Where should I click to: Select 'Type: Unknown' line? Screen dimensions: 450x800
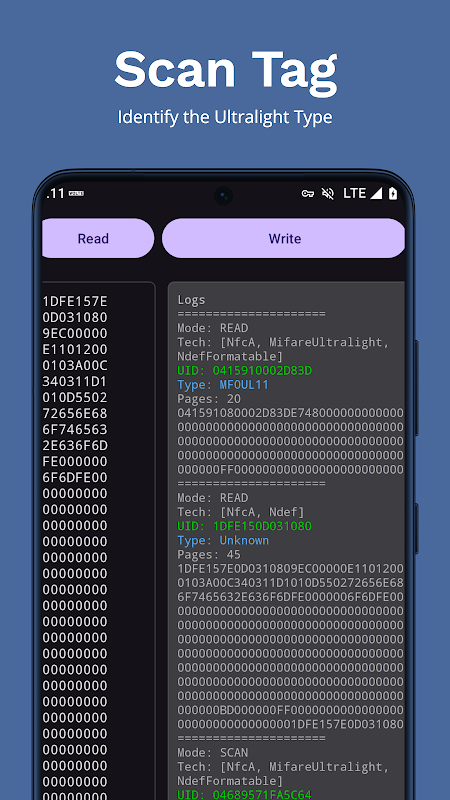[223, 540]
